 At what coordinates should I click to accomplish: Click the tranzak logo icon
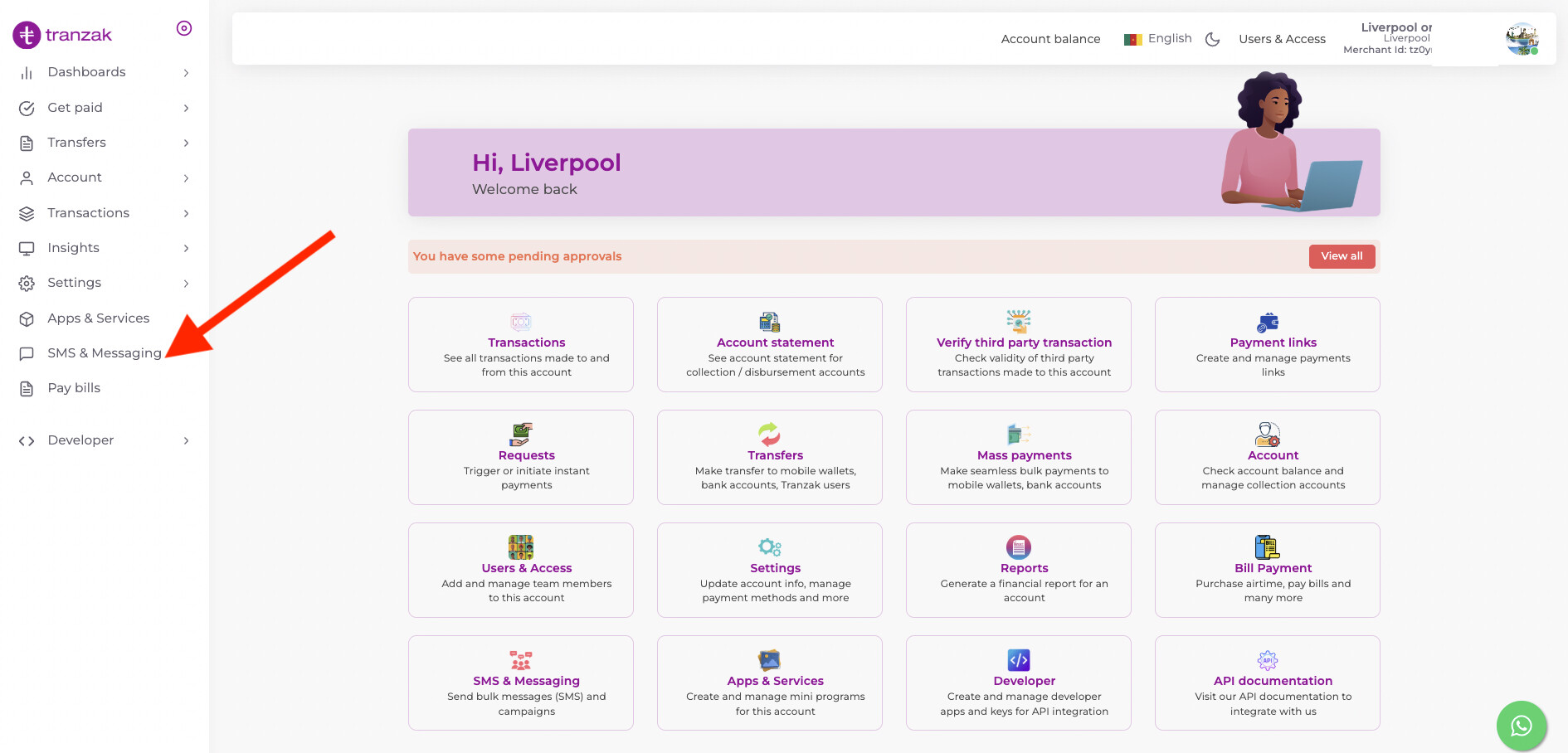click(x=27, y=35)
